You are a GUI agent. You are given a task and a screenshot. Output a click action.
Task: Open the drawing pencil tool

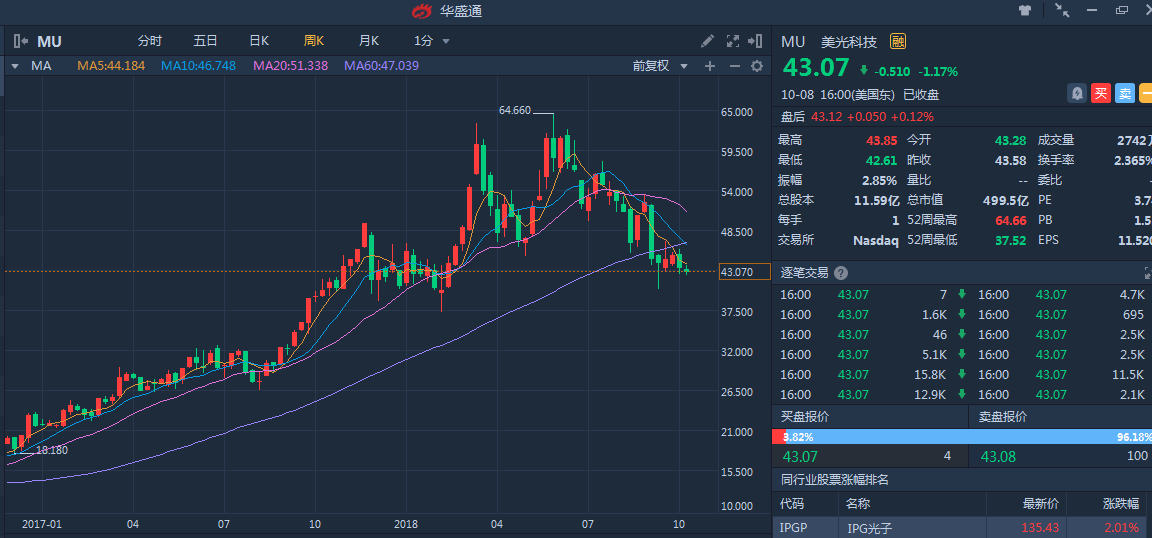[708, 41]
